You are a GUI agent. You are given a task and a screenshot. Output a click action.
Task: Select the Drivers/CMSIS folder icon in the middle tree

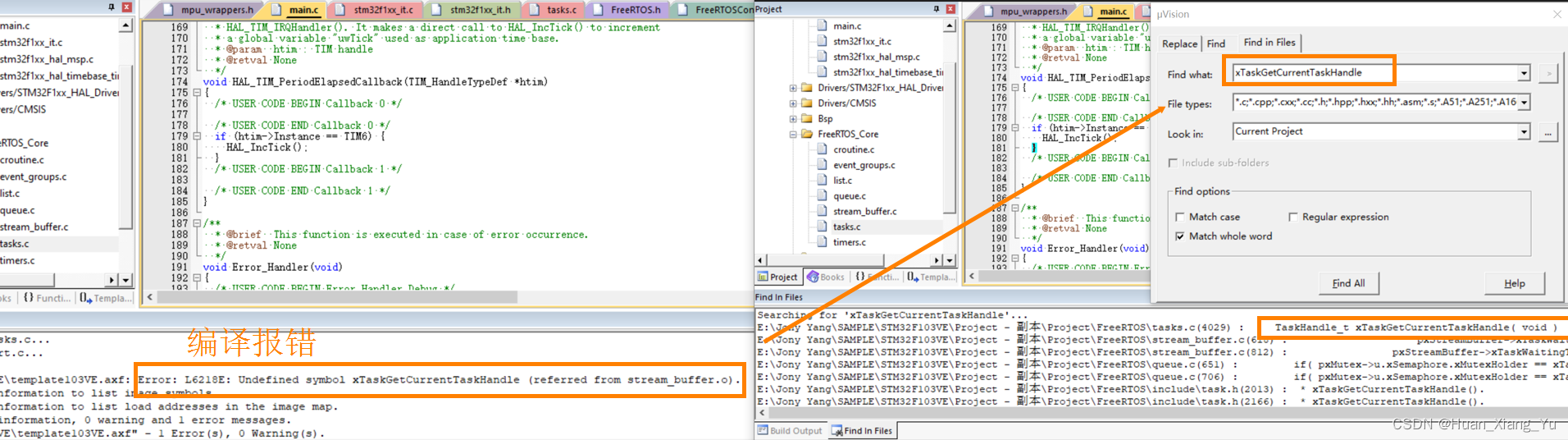pos(807,103)
